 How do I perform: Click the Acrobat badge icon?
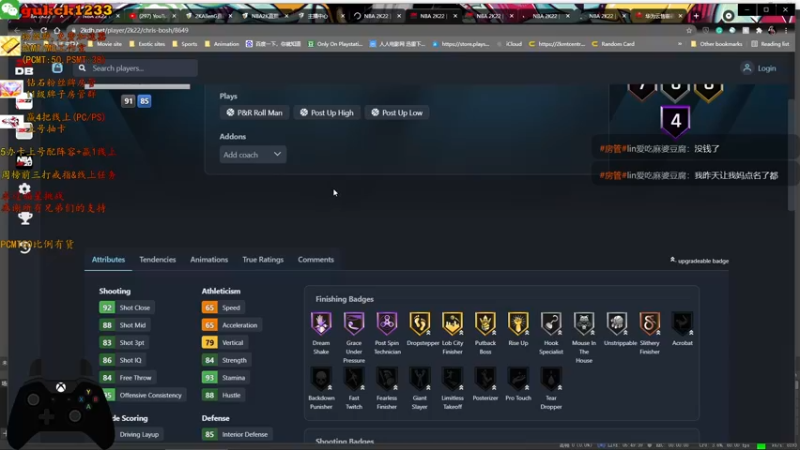pos(682,323)
